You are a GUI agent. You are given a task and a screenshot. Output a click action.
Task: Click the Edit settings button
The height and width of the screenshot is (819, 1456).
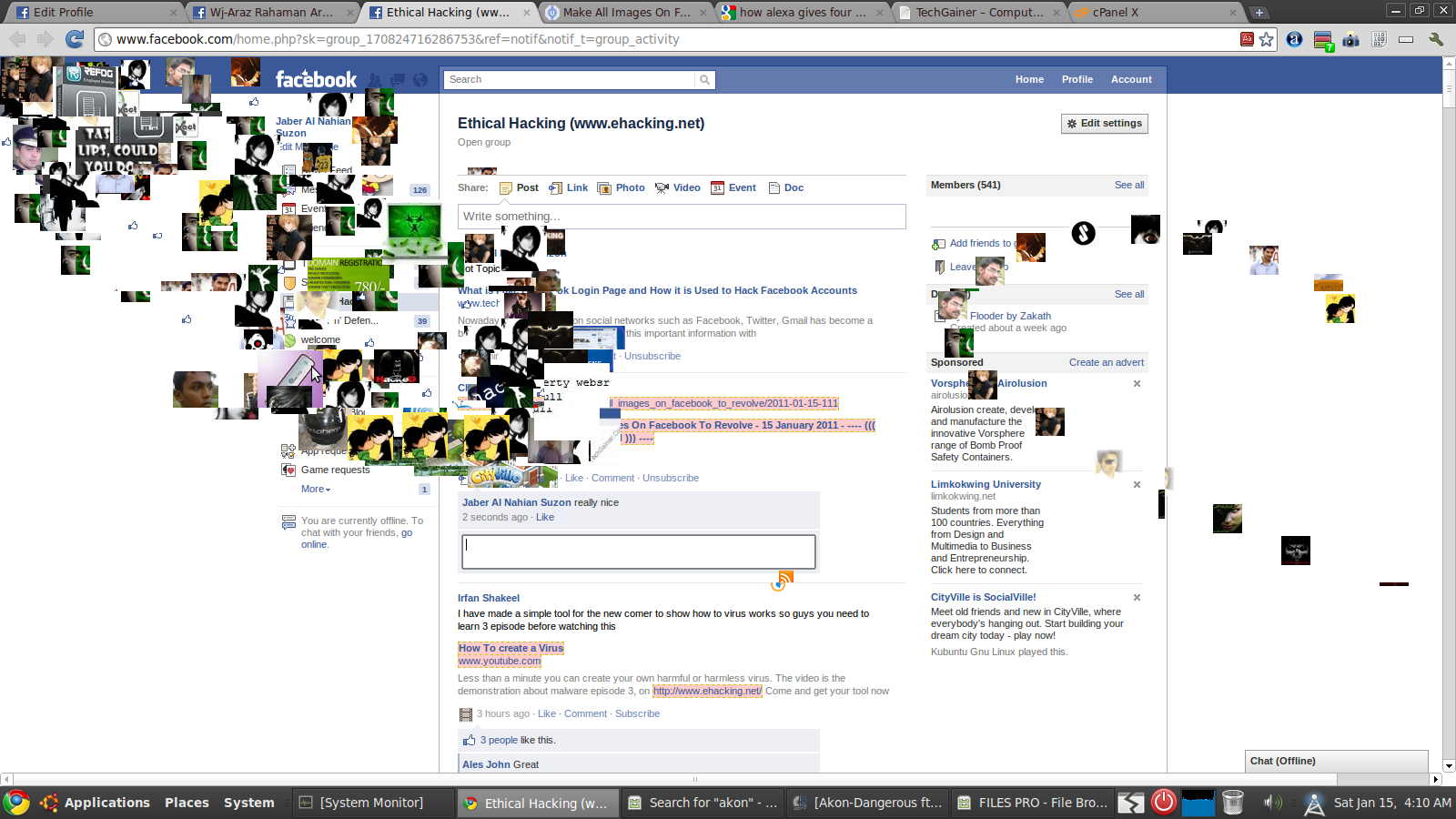1104,124
